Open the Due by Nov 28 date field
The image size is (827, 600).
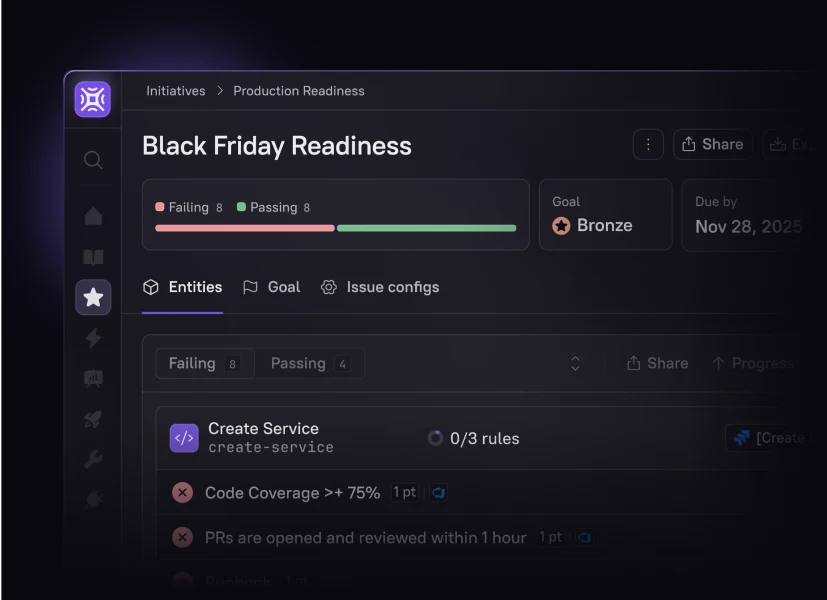748,216
